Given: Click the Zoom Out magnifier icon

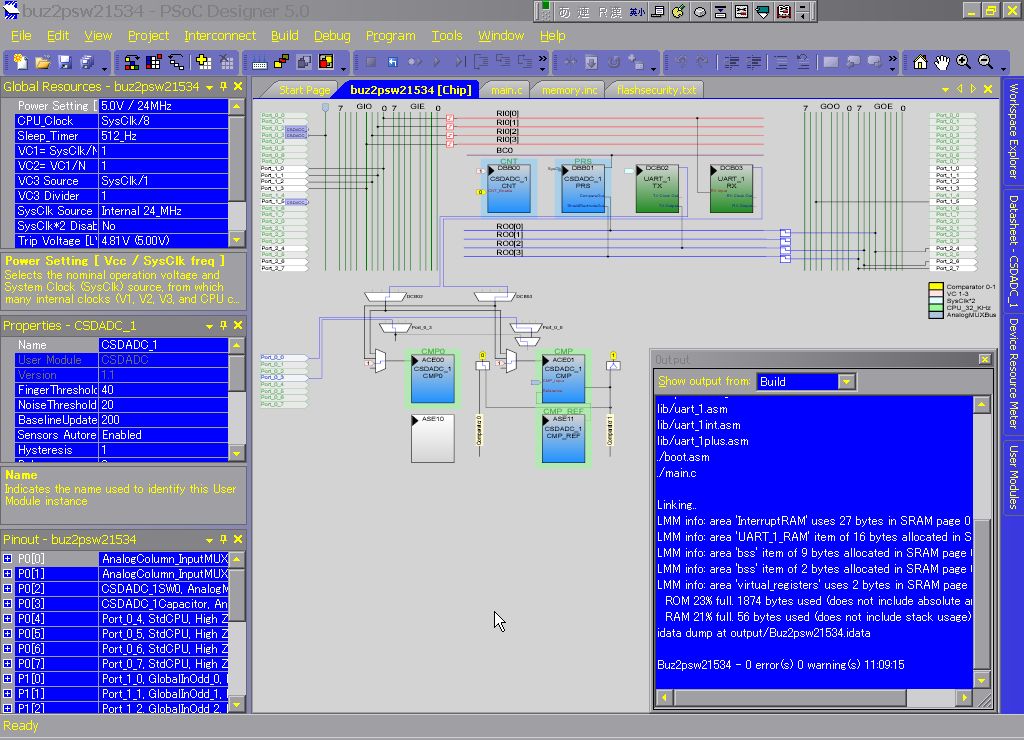Looking at the screenshot, I should [985, 62].
